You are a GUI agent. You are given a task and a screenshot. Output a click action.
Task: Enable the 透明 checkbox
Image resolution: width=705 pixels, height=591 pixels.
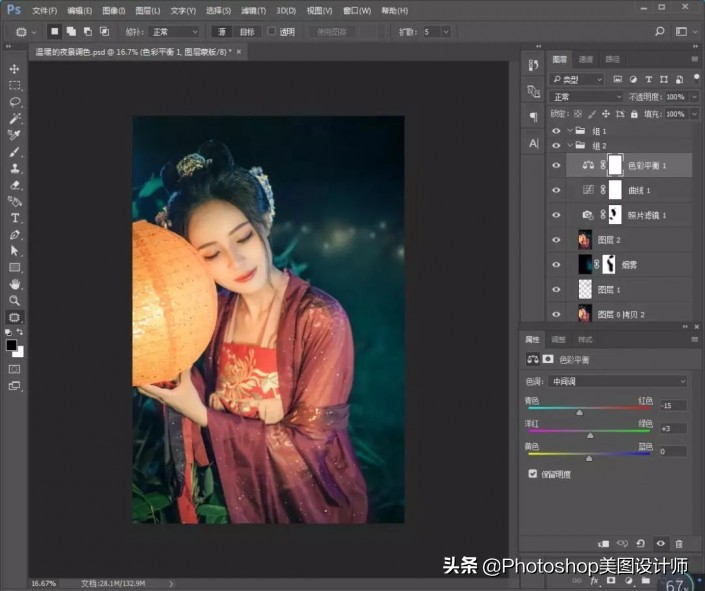pyautogui.click(x=272, y=31)
